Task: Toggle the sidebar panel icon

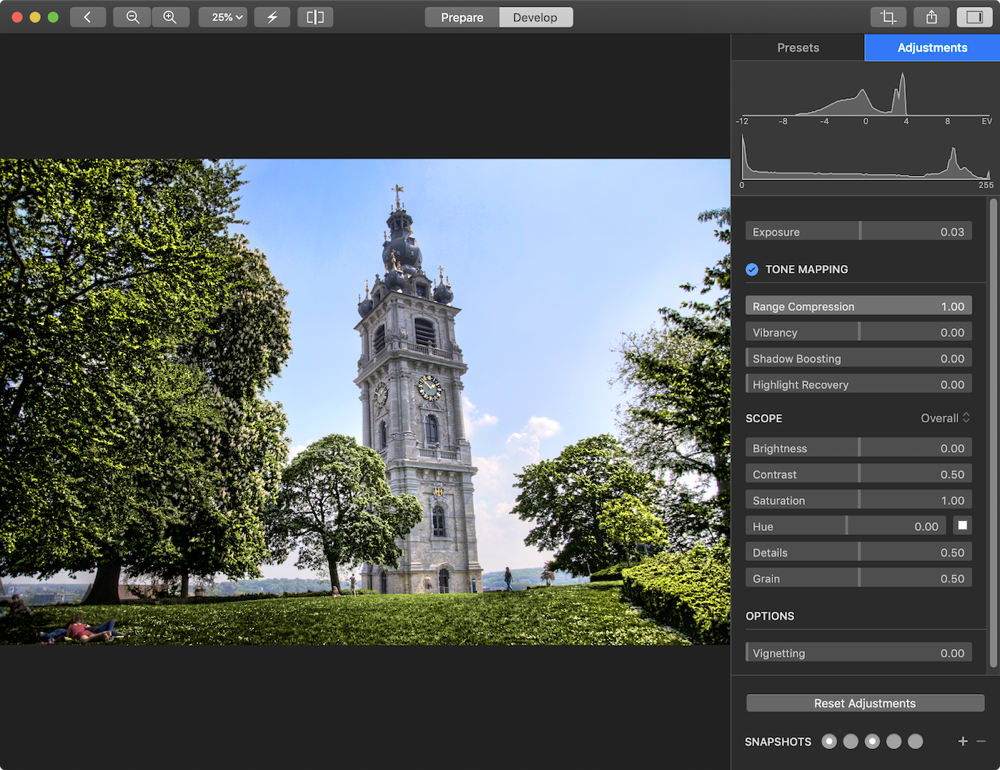Action: pyautogui.click(x=973, y=17)
